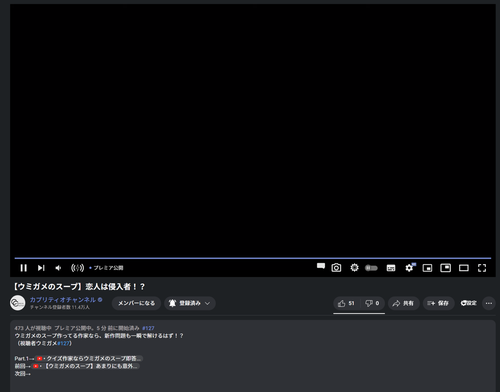Open カプリティオチャンネル channel name link
The width and height of the screenshot is (500, 392).
[63, 300]
